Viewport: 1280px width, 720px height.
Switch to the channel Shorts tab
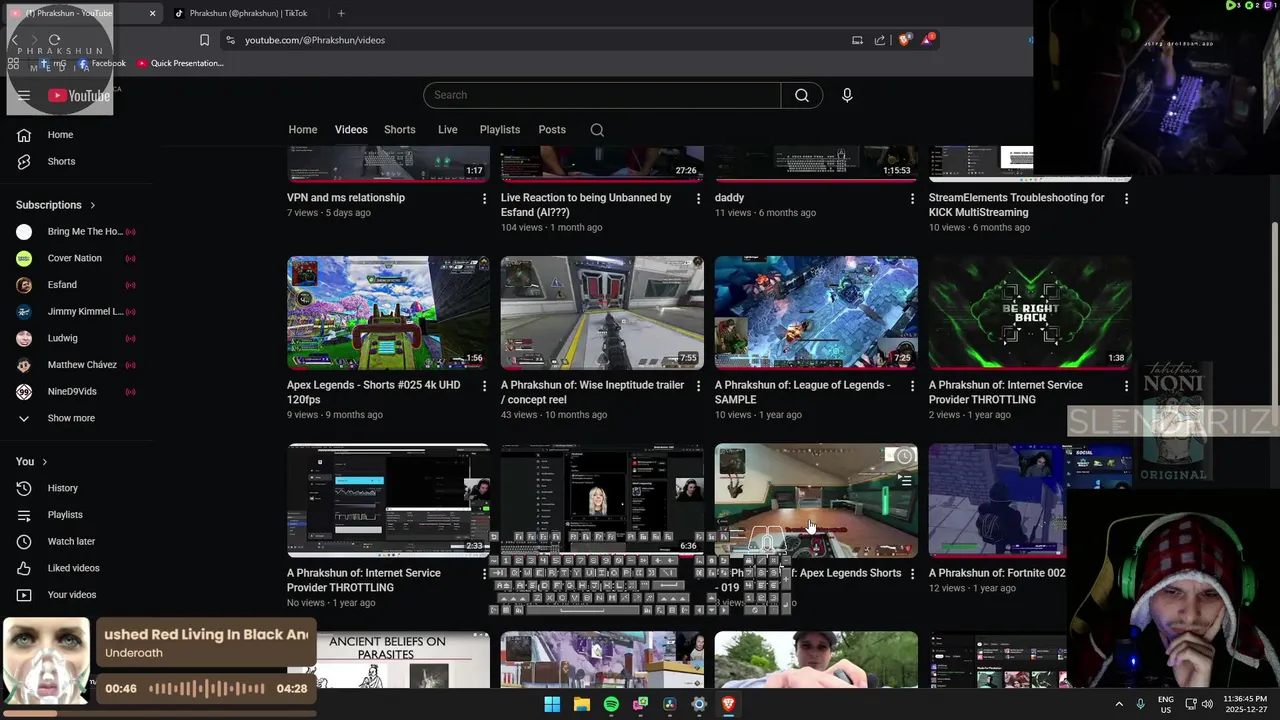(x=400, y=130)
